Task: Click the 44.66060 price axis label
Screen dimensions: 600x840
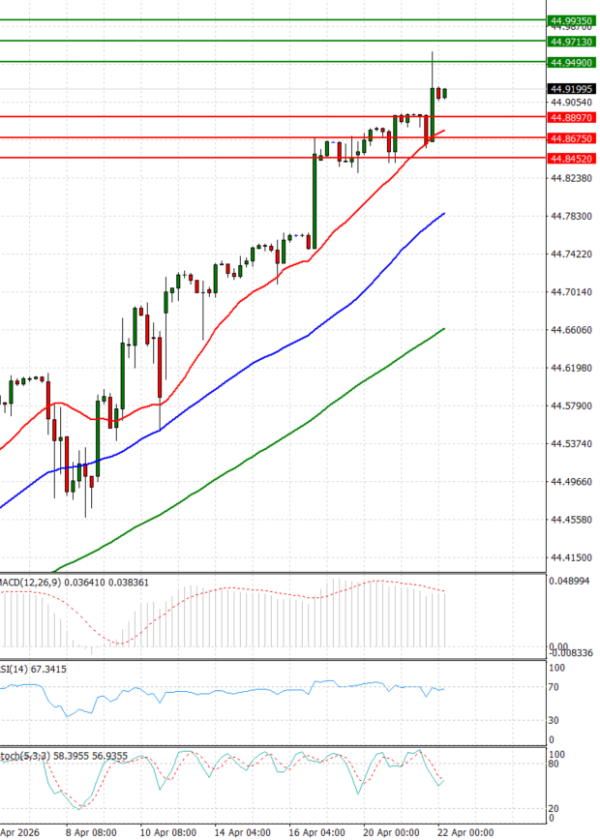Action: point(571,330)
